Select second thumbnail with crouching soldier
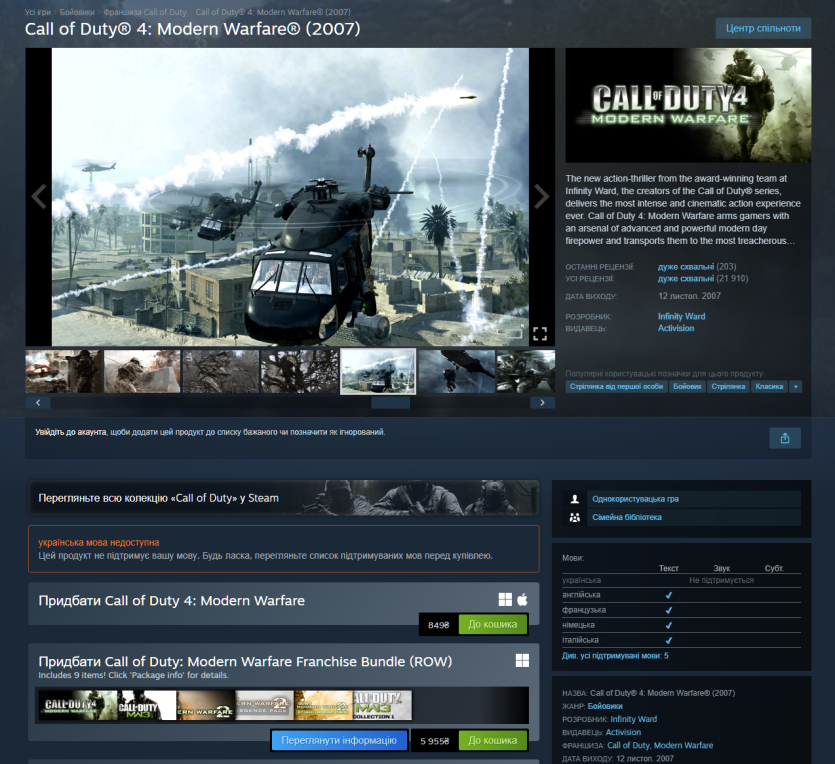The width and height of the screenshot is (835, 764). [142, 372]
